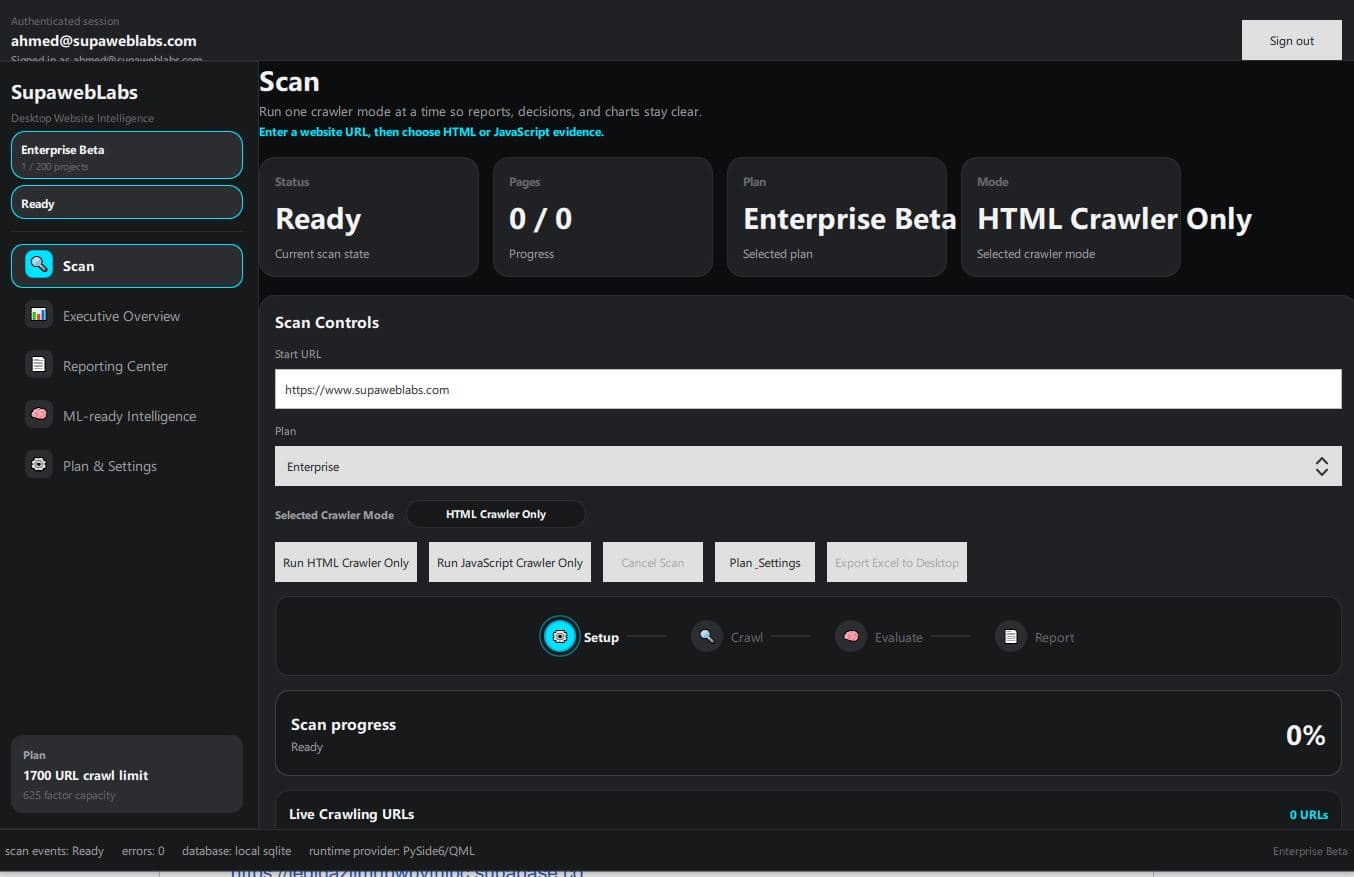Click 'database: local sqlite' status entry
Viewport: 1354px width, 877px height.
[237, 851]
